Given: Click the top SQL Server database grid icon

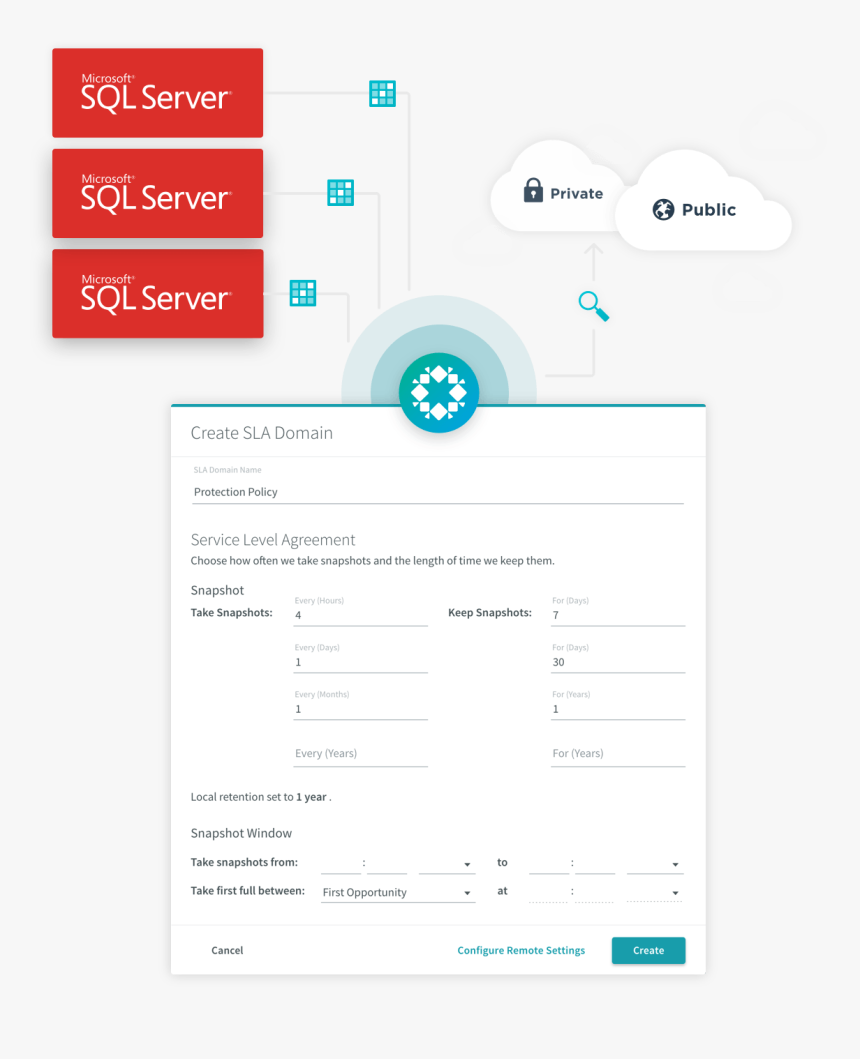Looking at the screenshot, I should pos(382,94).
